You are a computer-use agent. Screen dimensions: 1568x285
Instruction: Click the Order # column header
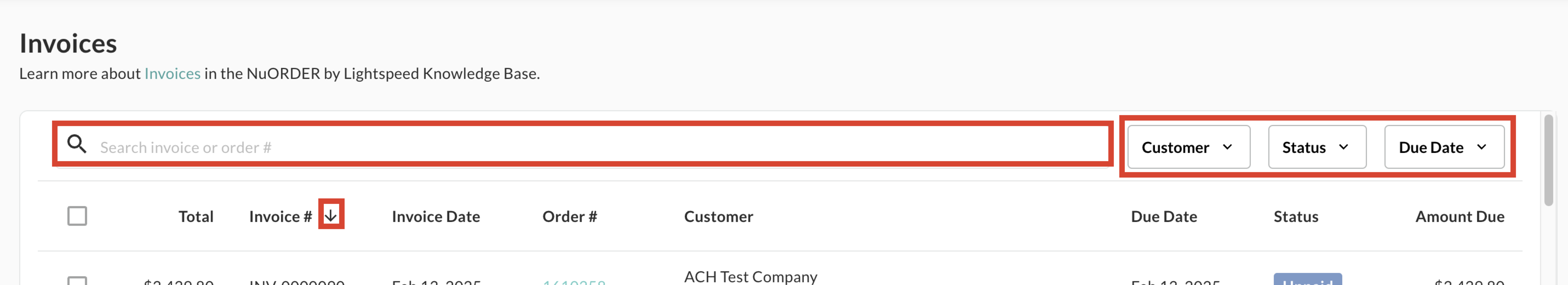[x=569, y=217]
